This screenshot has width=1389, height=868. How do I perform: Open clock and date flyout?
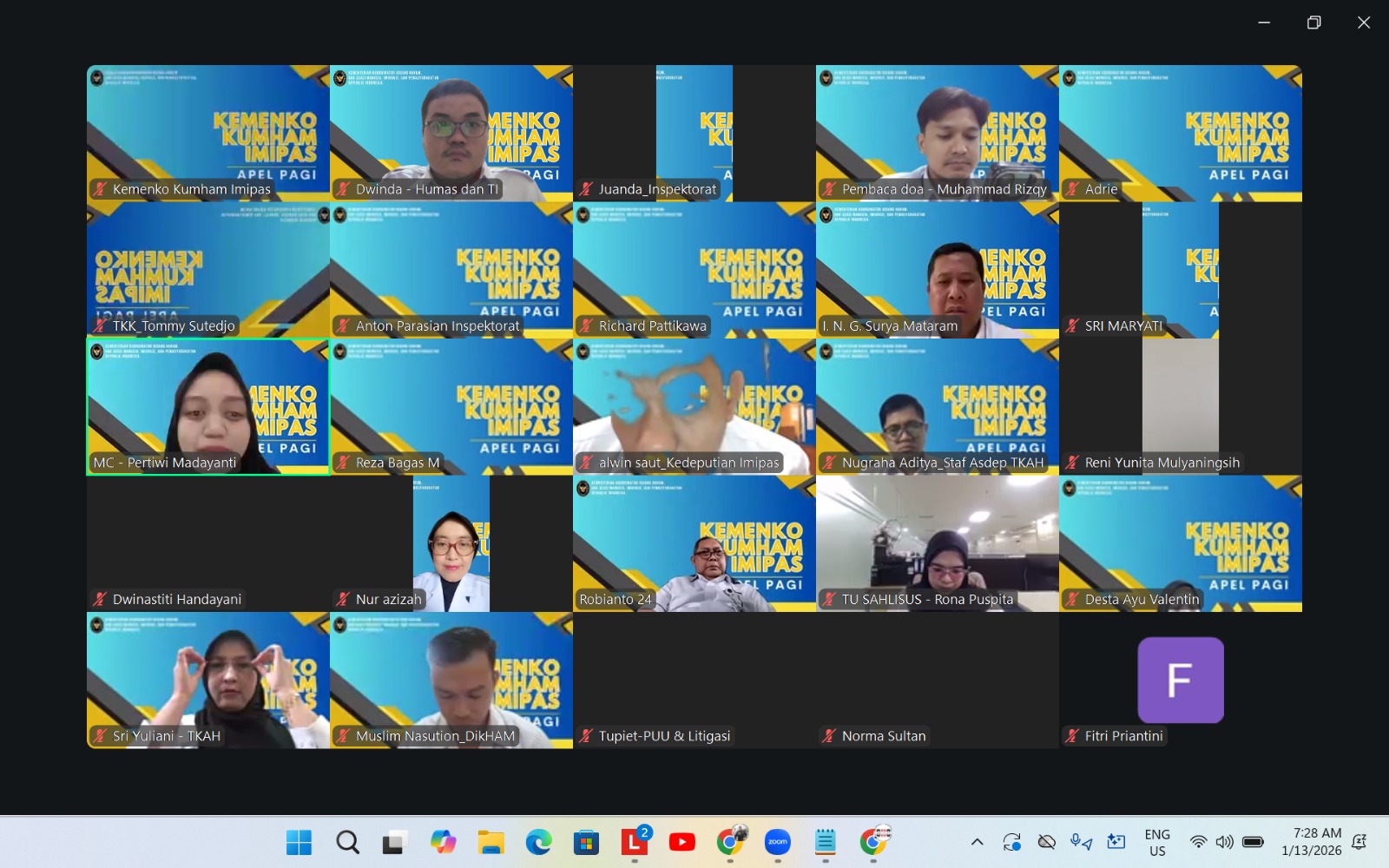[x=1311, y=842]
